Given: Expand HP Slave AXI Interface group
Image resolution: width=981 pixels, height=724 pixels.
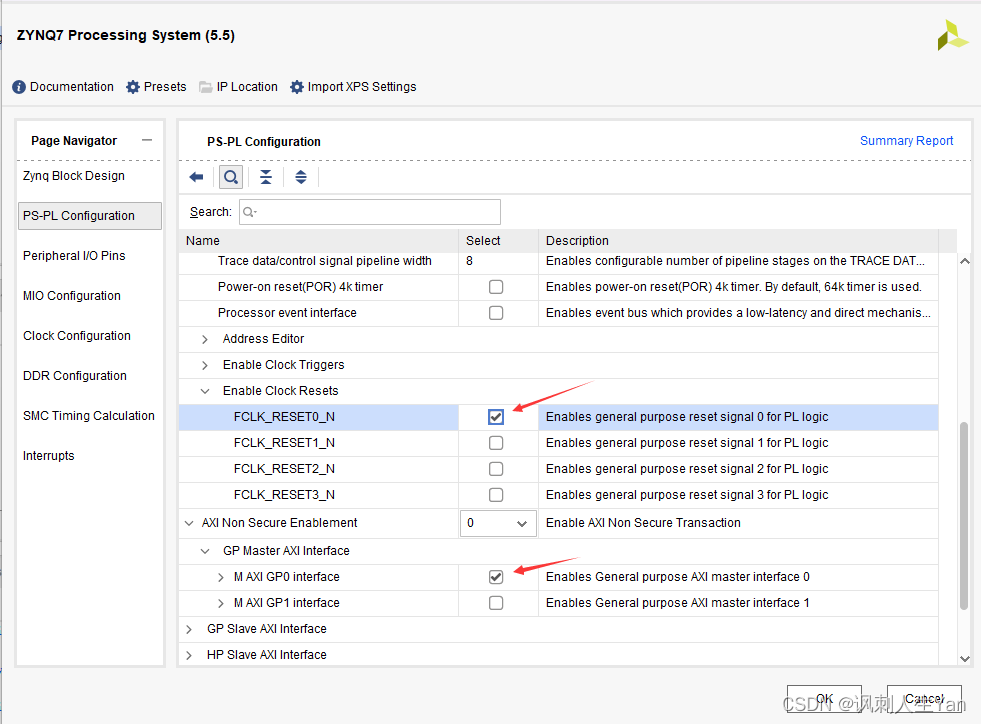Looking at the screenshot, I should click(189, 655).
